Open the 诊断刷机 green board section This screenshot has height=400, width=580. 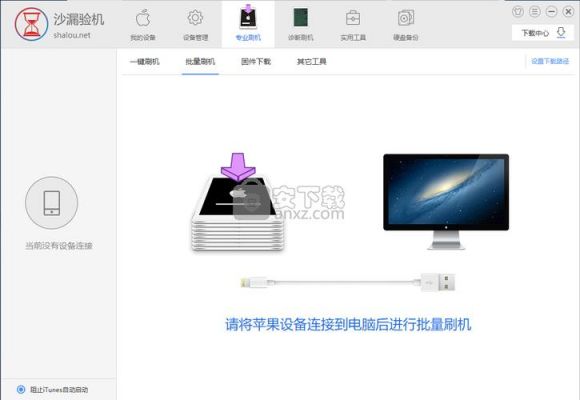pos(300,25)
